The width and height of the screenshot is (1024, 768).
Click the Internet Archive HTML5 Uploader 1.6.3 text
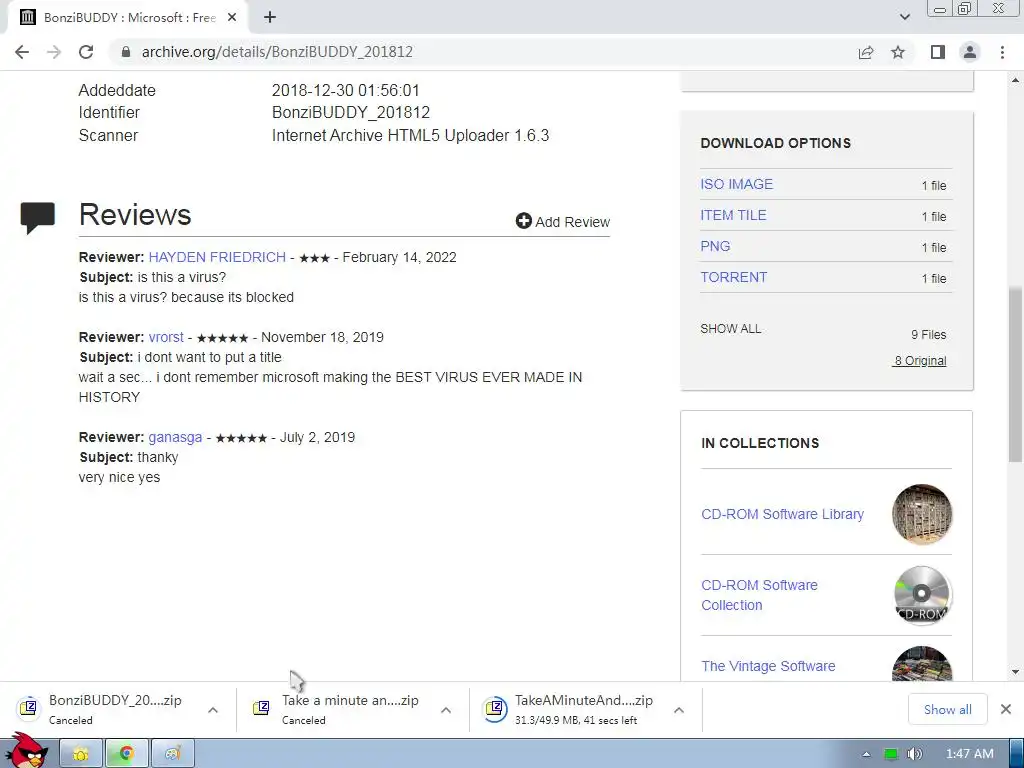(410, 135)
